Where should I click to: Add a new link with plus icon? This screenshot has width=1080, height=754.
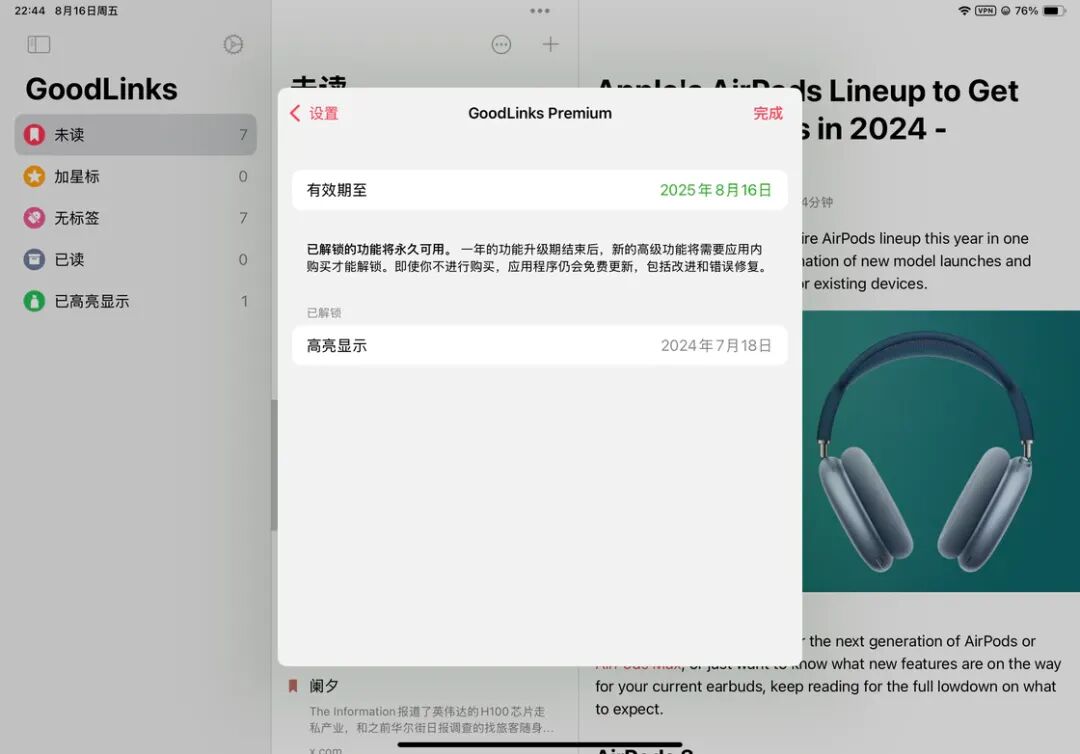pos(550,45)
